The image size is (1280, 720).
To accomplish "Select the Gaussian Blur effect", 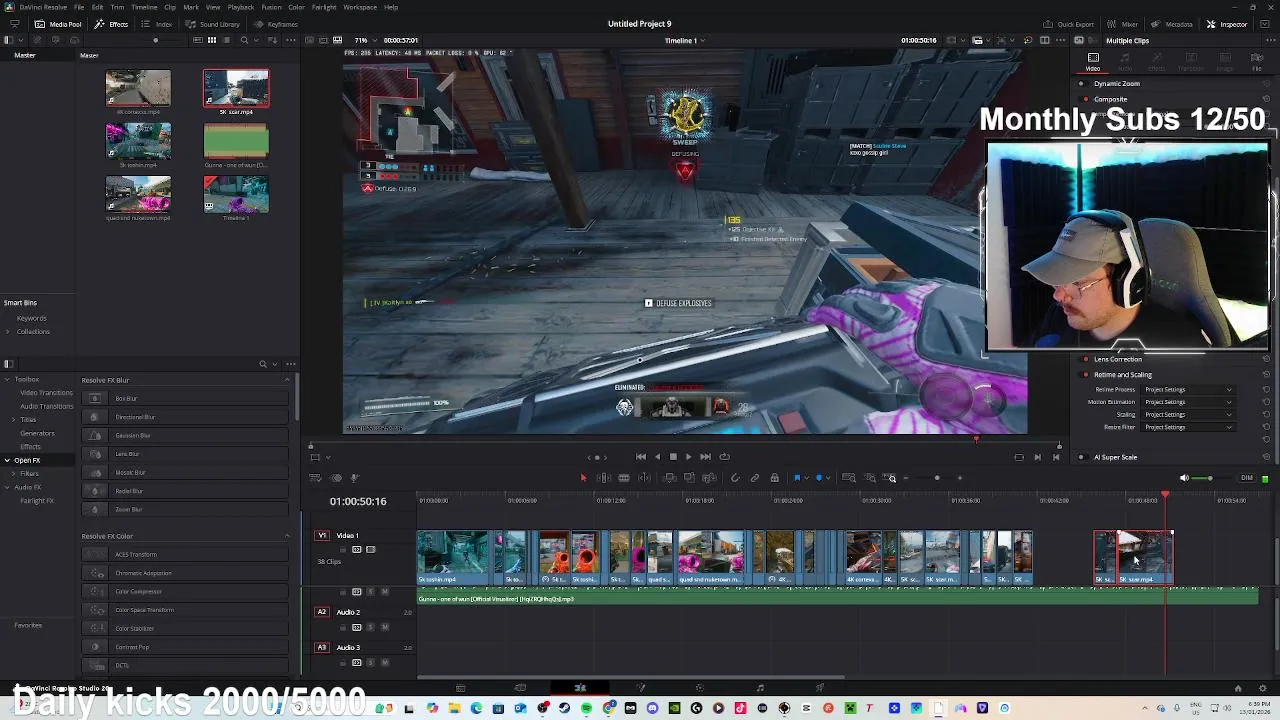I will click(185, 436).
